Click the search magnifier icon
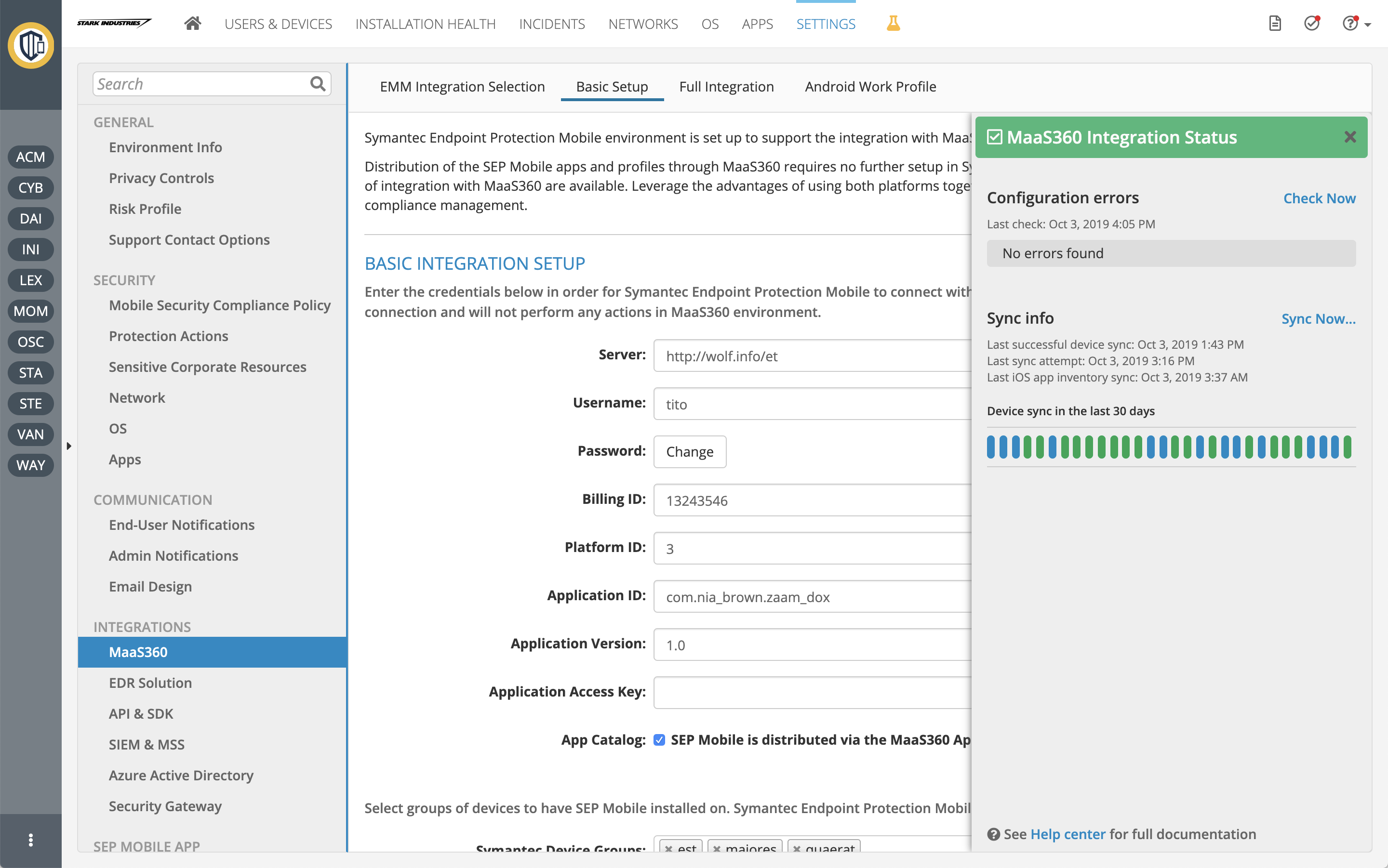Viewport: 1388px width, 868px height. click(x=318, y=84)
